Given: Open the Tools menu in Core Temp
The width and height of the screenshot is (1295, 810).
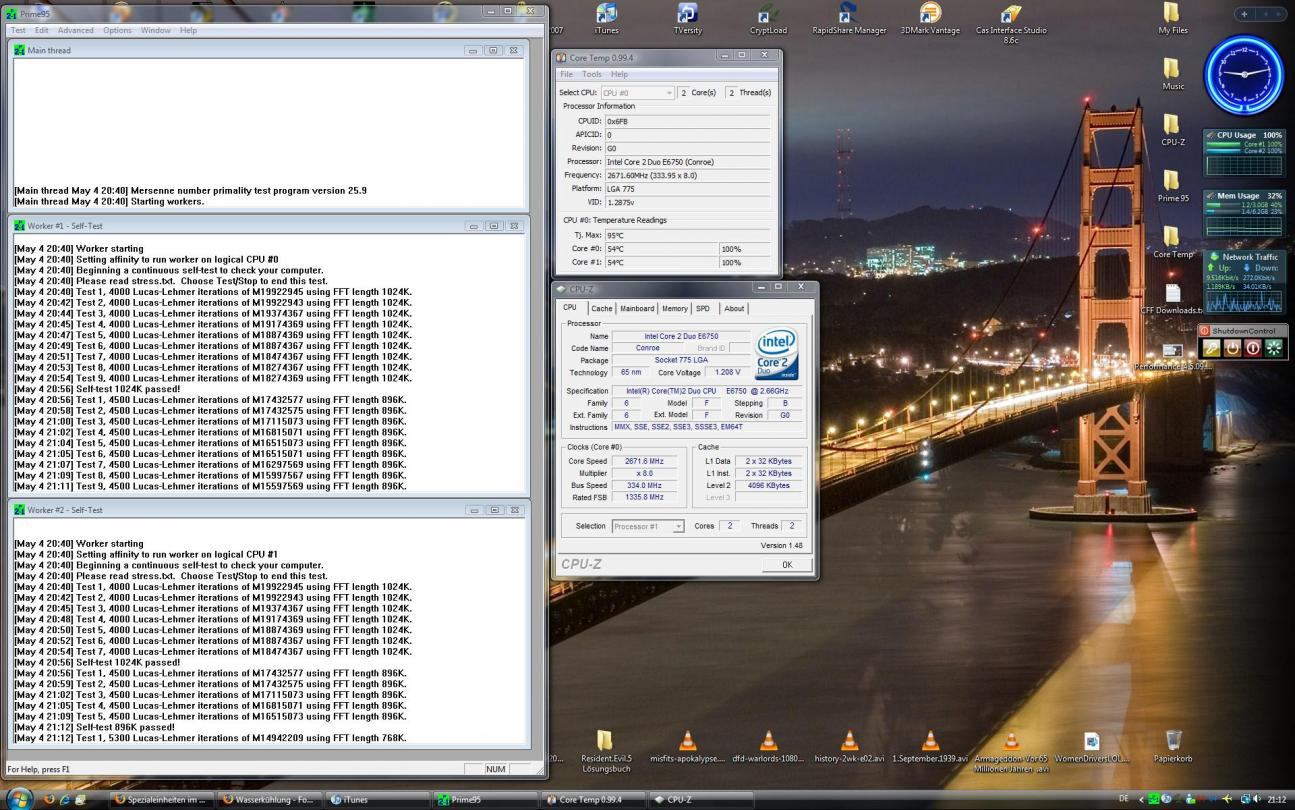Looking at the screenshot, I should click(x=592, y=74).
